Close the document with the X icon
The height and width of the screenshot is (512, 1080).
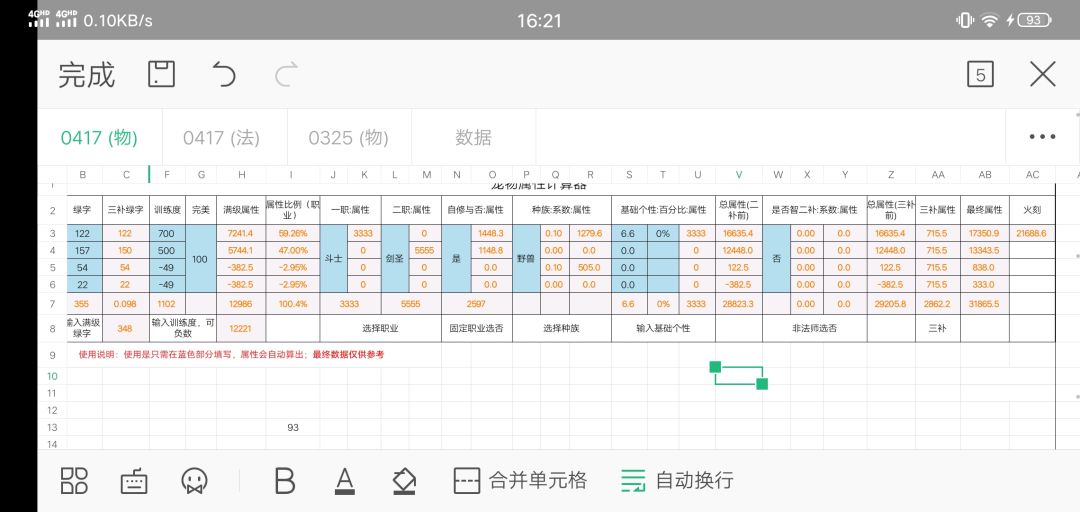point(1043,74)
